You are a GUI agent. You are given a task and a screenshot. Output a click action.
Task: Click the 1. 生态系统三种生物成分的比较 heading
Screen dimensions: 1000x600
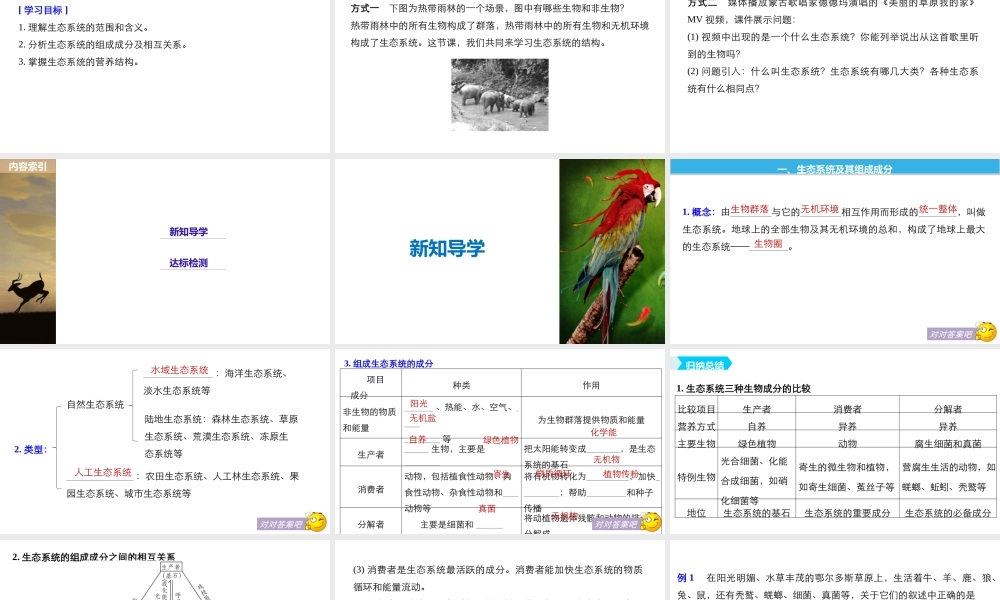click(x=744, y=388)
